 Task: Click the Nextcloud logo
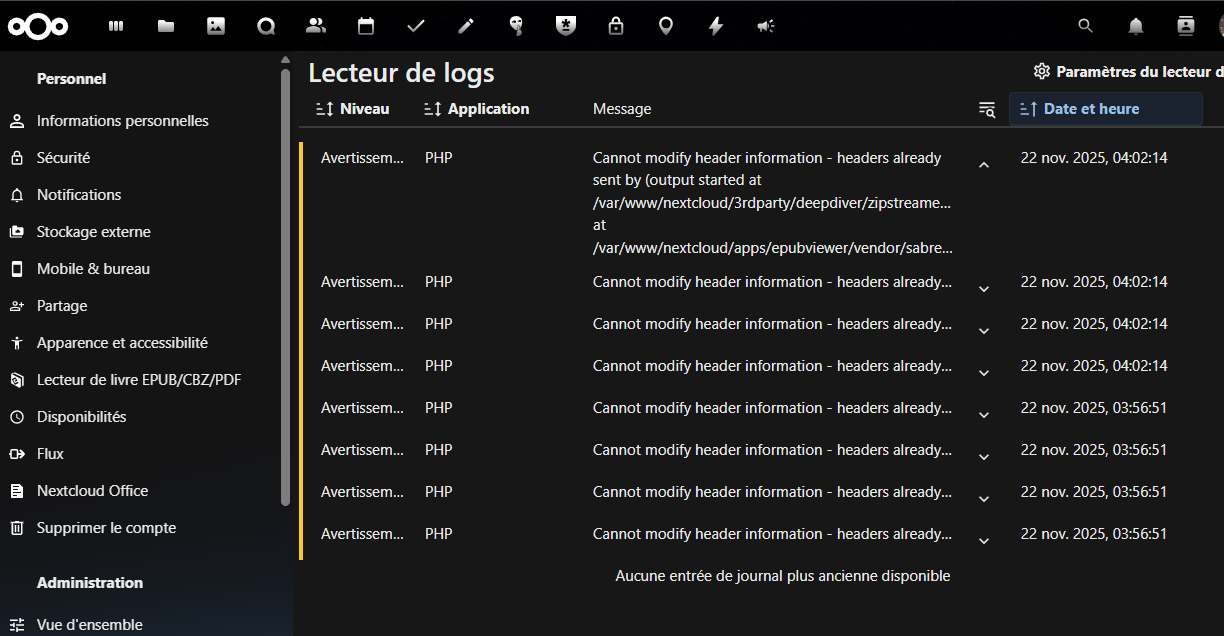(x=38, y=27)
